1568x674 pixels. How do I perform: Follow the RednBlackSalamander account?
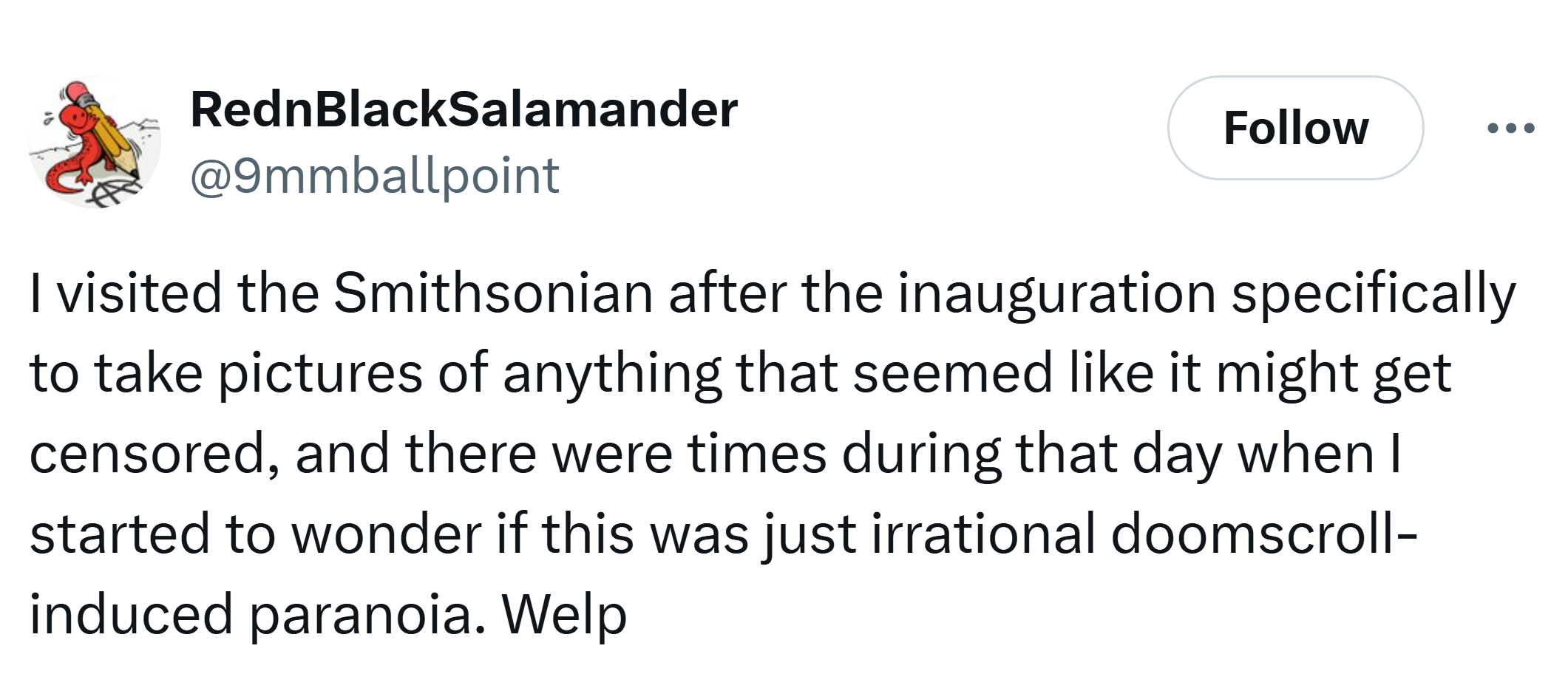(1295, 128)
